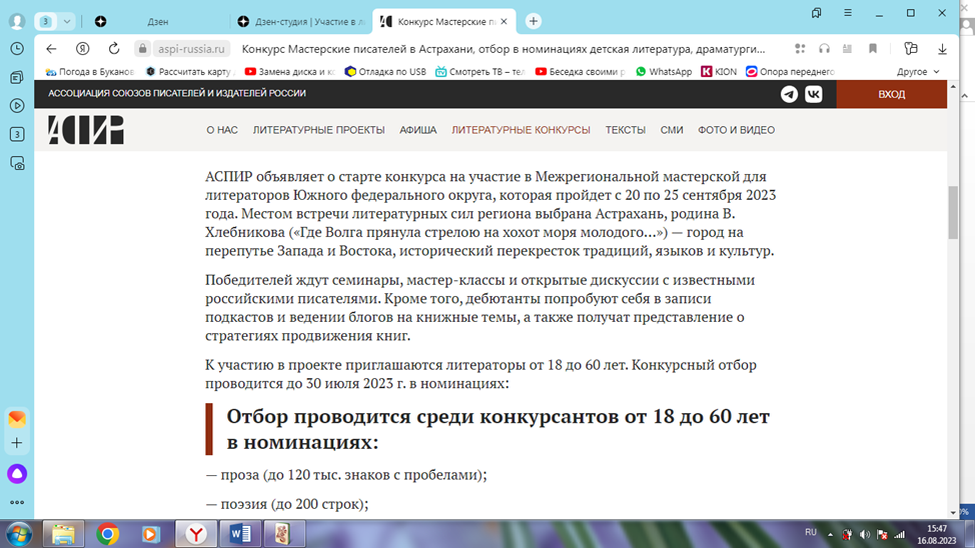This screenshot has height=548, width=975.
Task: Open ASPIR VK page icon
Action: [813, 94]
